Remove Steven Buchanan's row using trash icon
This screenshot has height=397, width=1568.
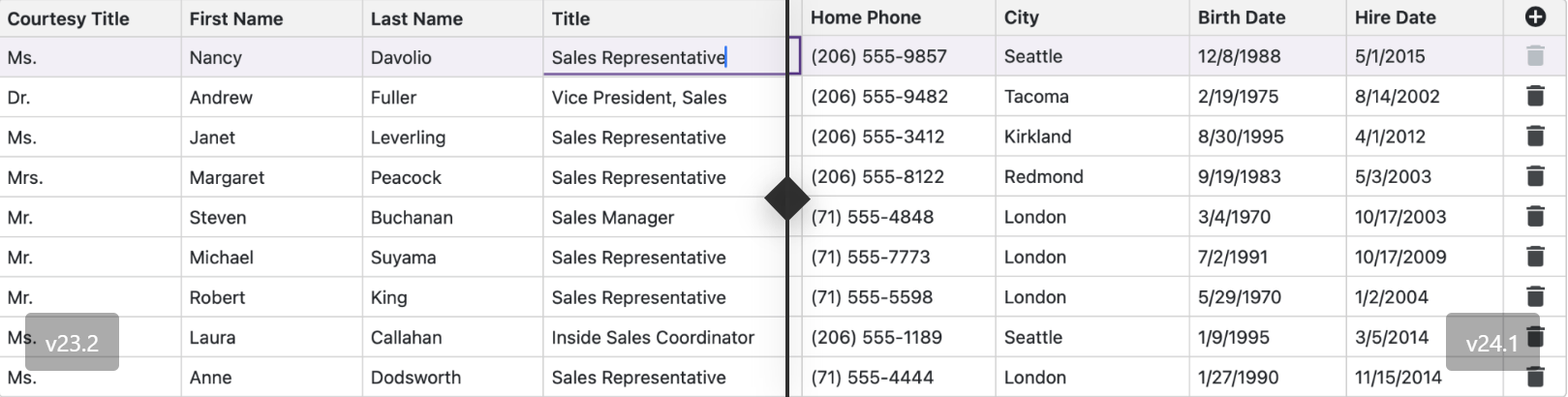pyautogui.click(x=1535, y=217)
